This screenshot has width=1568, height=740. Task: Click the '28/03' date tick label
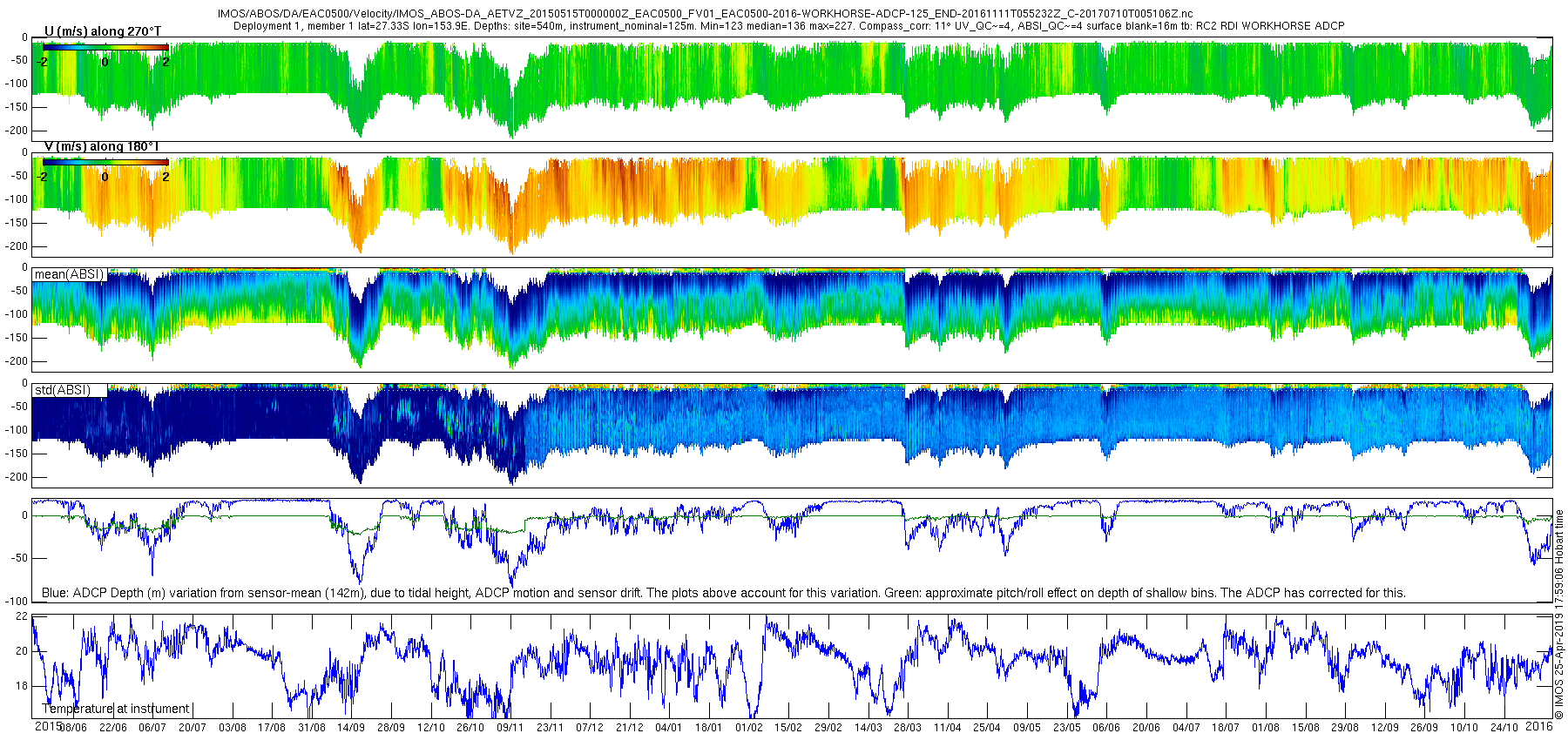(x=908, y=728)
